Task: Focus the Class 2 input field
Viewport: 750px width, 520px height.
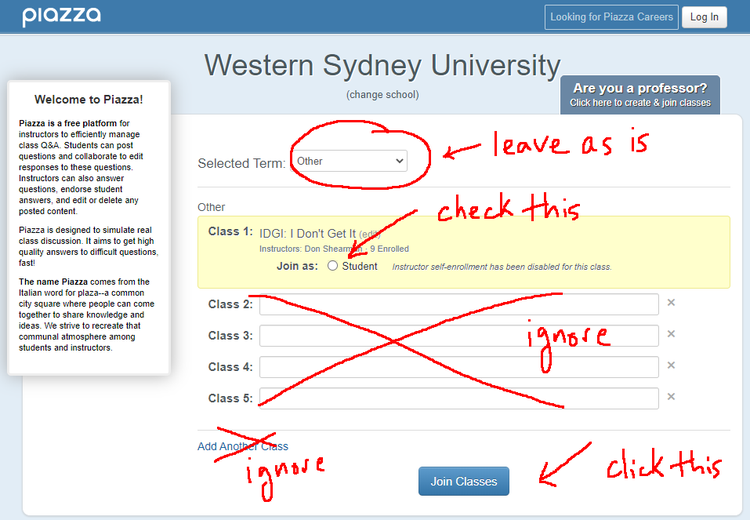Action: 458,304
